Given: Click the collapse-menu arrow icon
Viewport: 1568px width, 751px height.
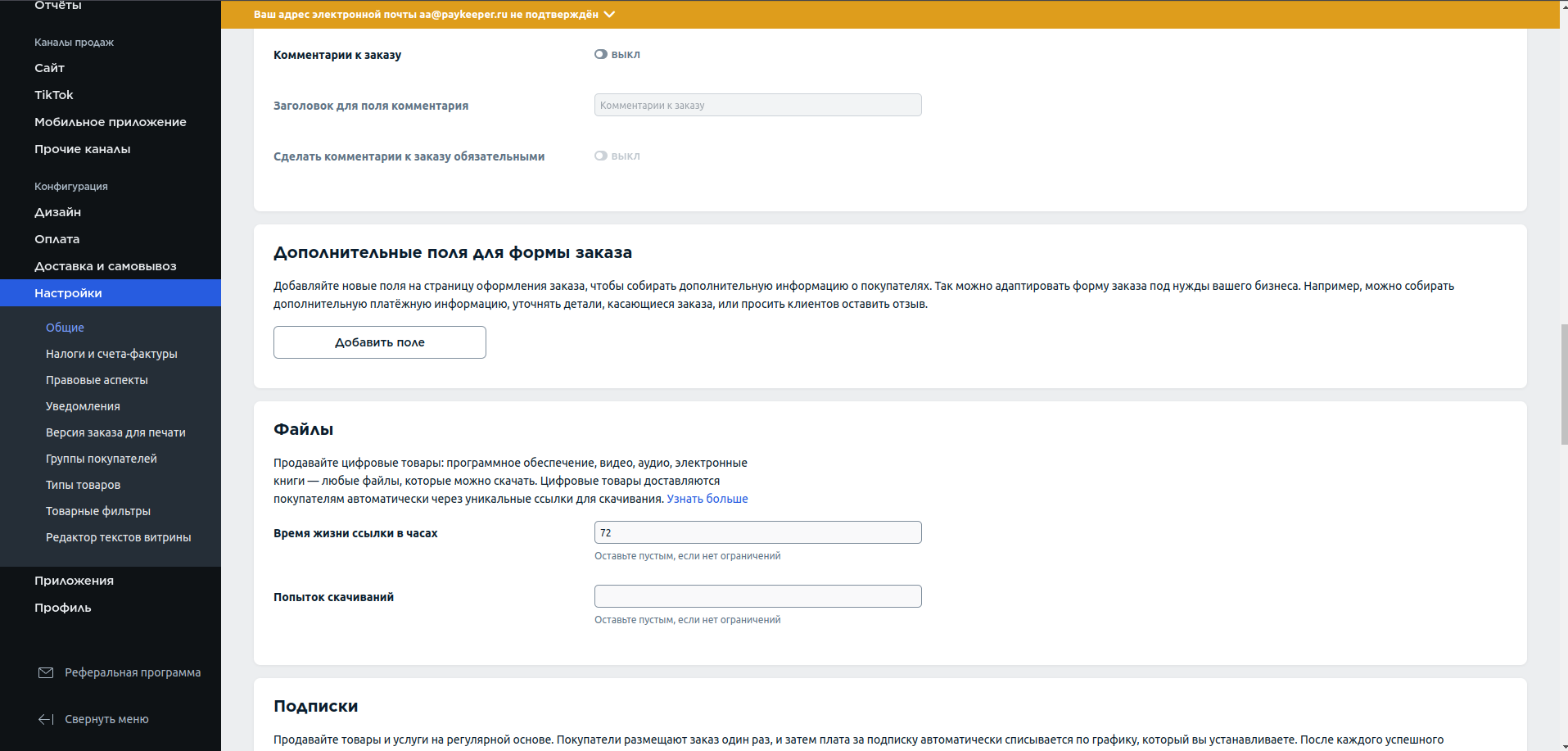Looking at the screenshot, I should [x=46, y=719].
